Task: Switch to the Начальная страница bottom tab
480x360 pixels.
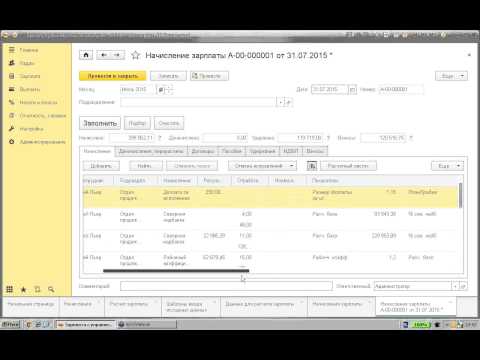Action: pyautogui.click(x=31, y=304)
